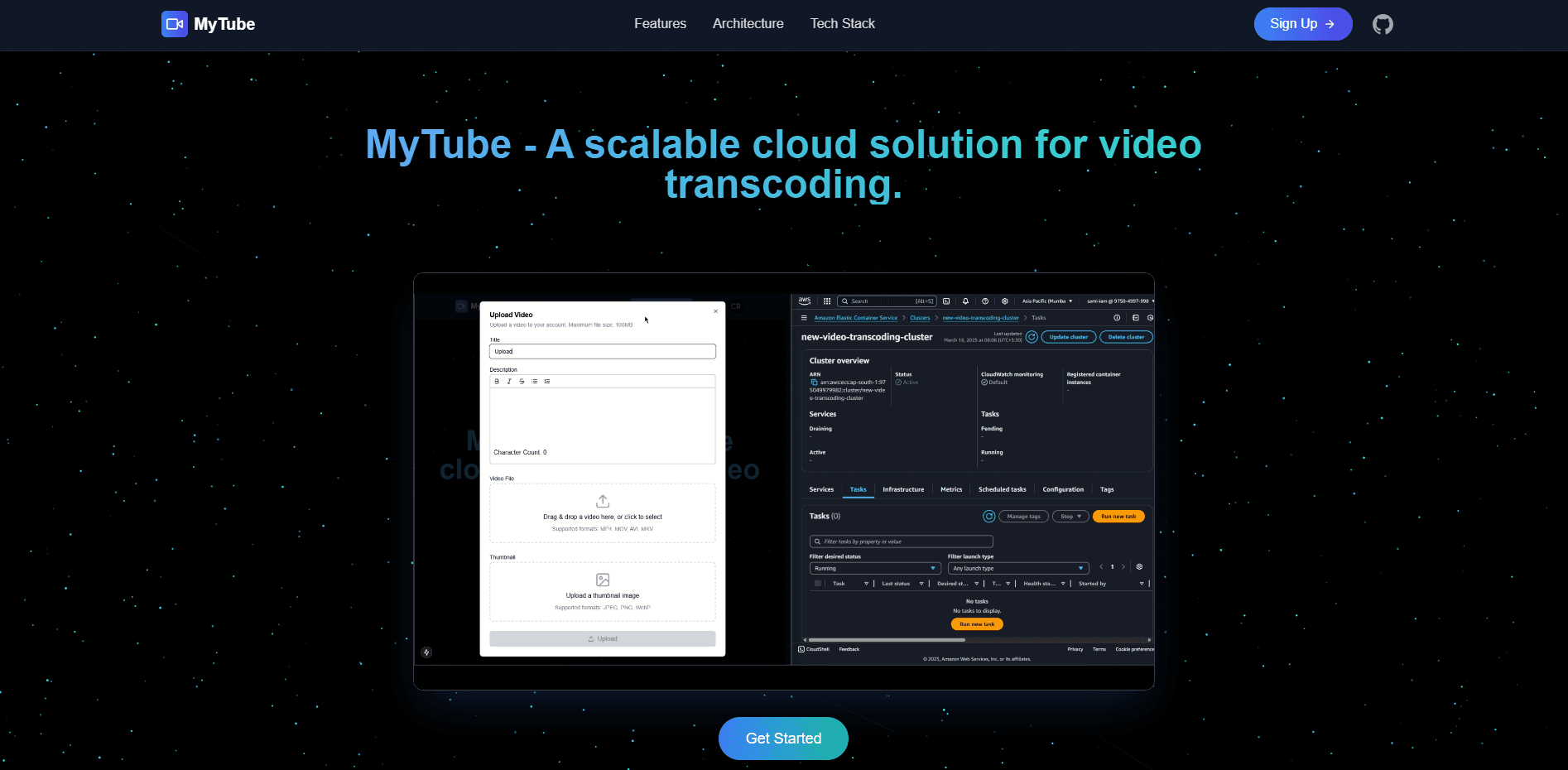Viewport: 1568px width, 770px height.
Task: Click the video drag and drop zone
Action: pos(603,513)
